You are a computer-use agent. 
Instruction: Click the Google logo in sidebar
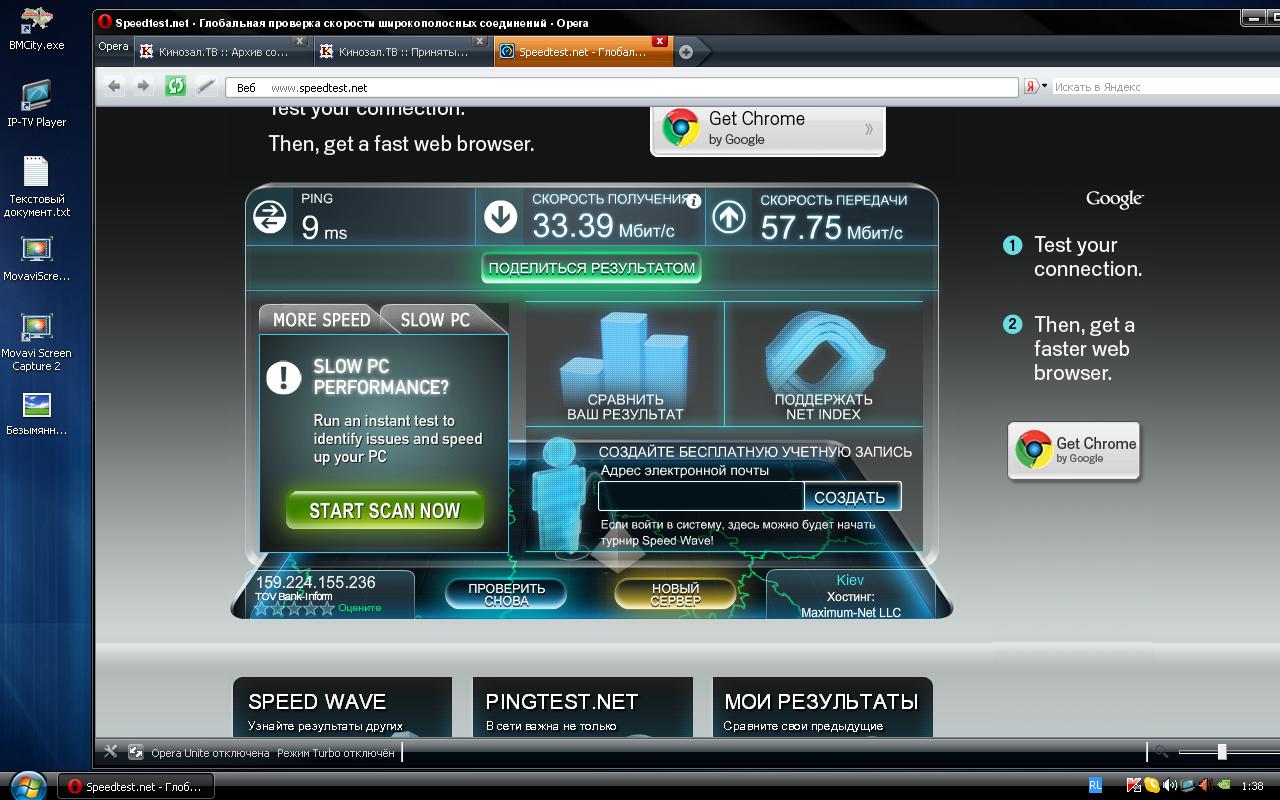click(1114, 199)
